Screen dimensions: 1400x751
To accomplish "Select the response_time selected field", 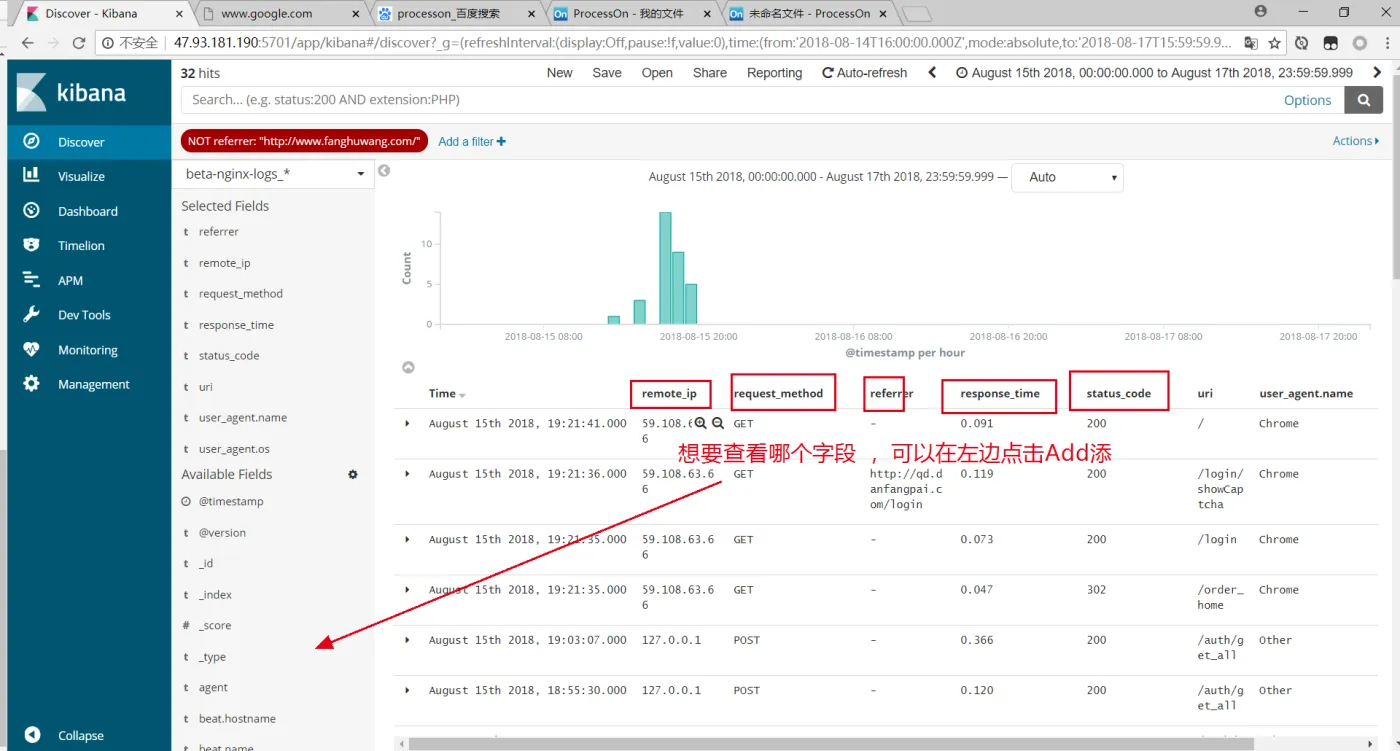I will (x=236, y=325).
